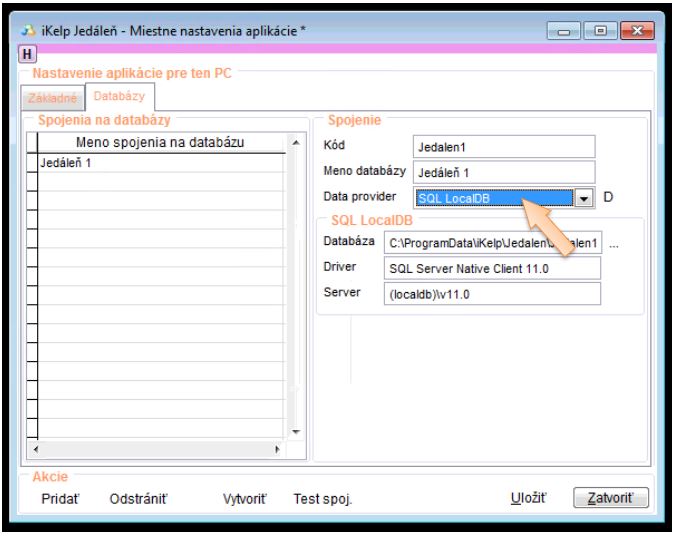
Task: Open the Data provider dropdown arrow
Action: (x=586, y=198)
